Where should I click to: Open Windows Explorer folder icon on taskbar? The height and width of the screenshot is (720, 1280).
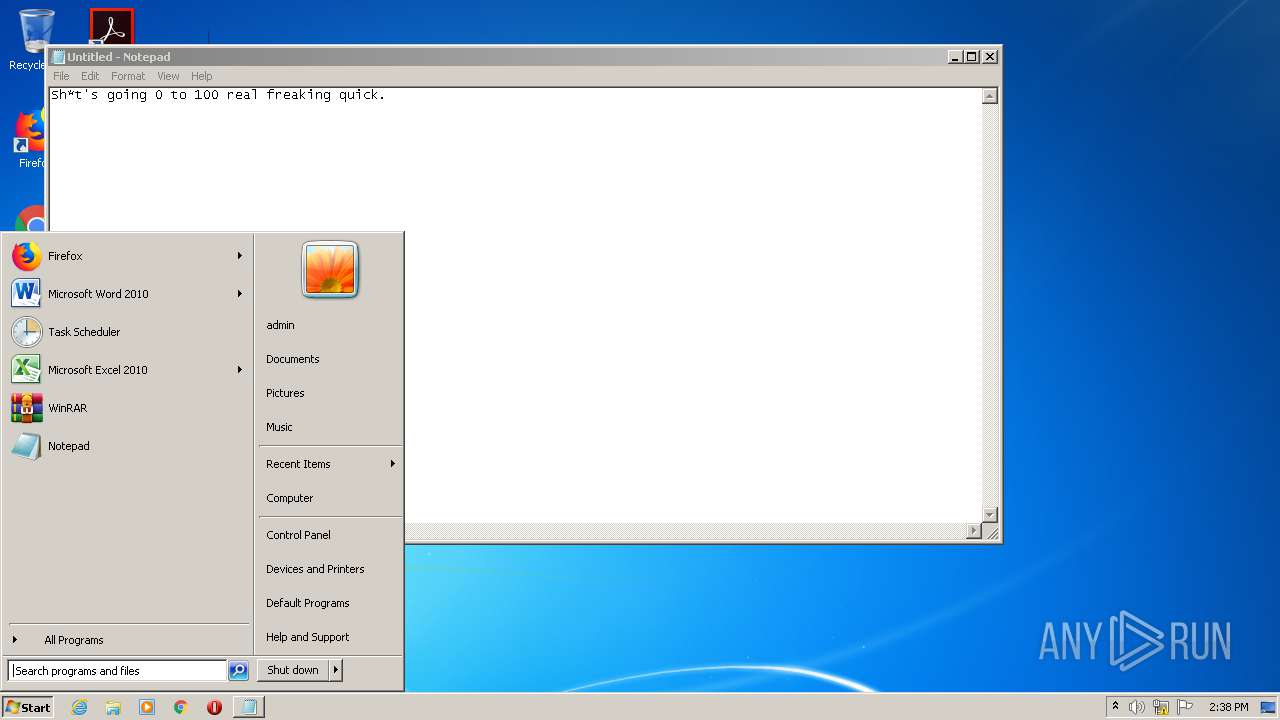point(113,707)
